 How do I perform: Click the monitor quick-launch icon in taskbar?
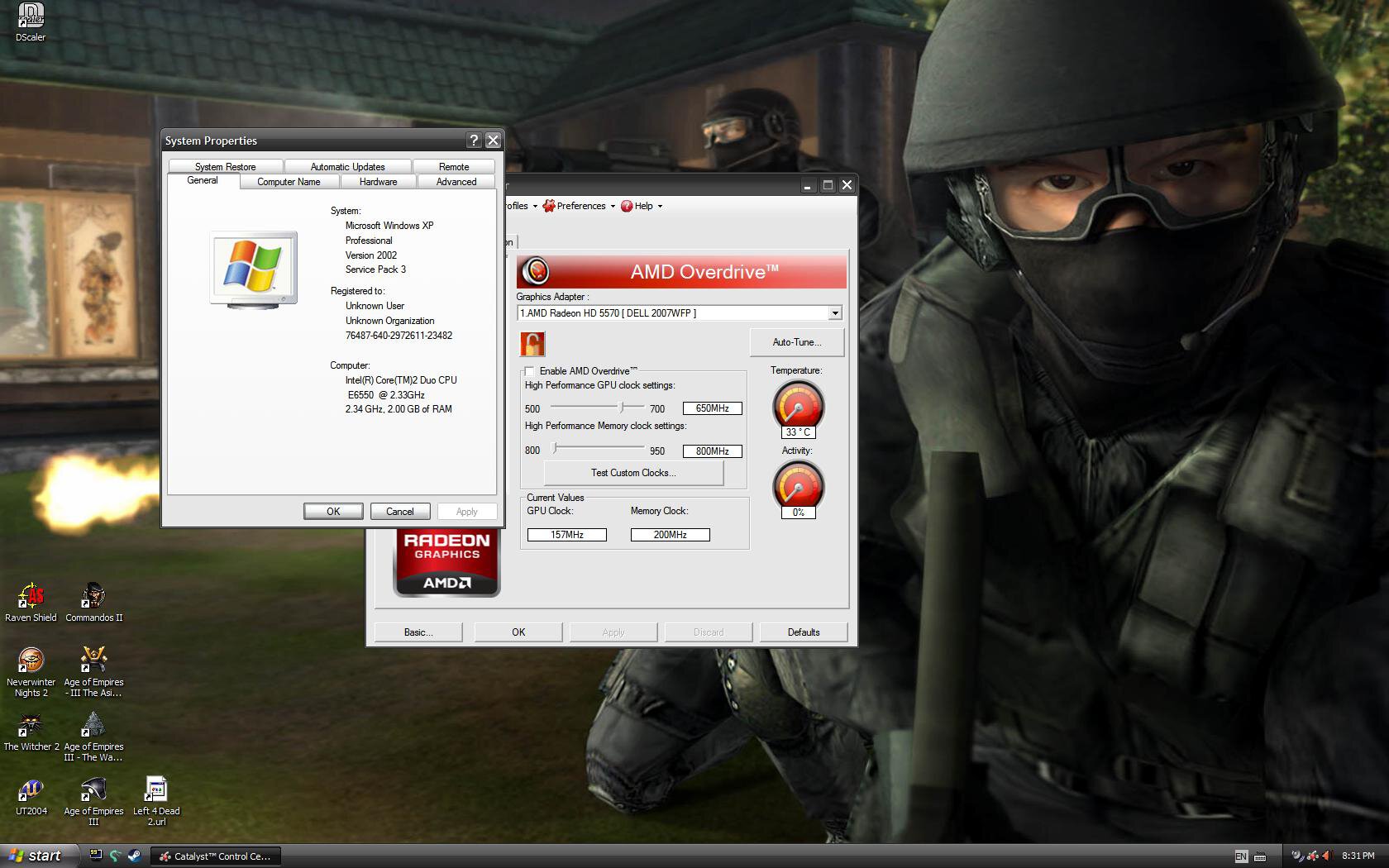(x=96, y=856)
